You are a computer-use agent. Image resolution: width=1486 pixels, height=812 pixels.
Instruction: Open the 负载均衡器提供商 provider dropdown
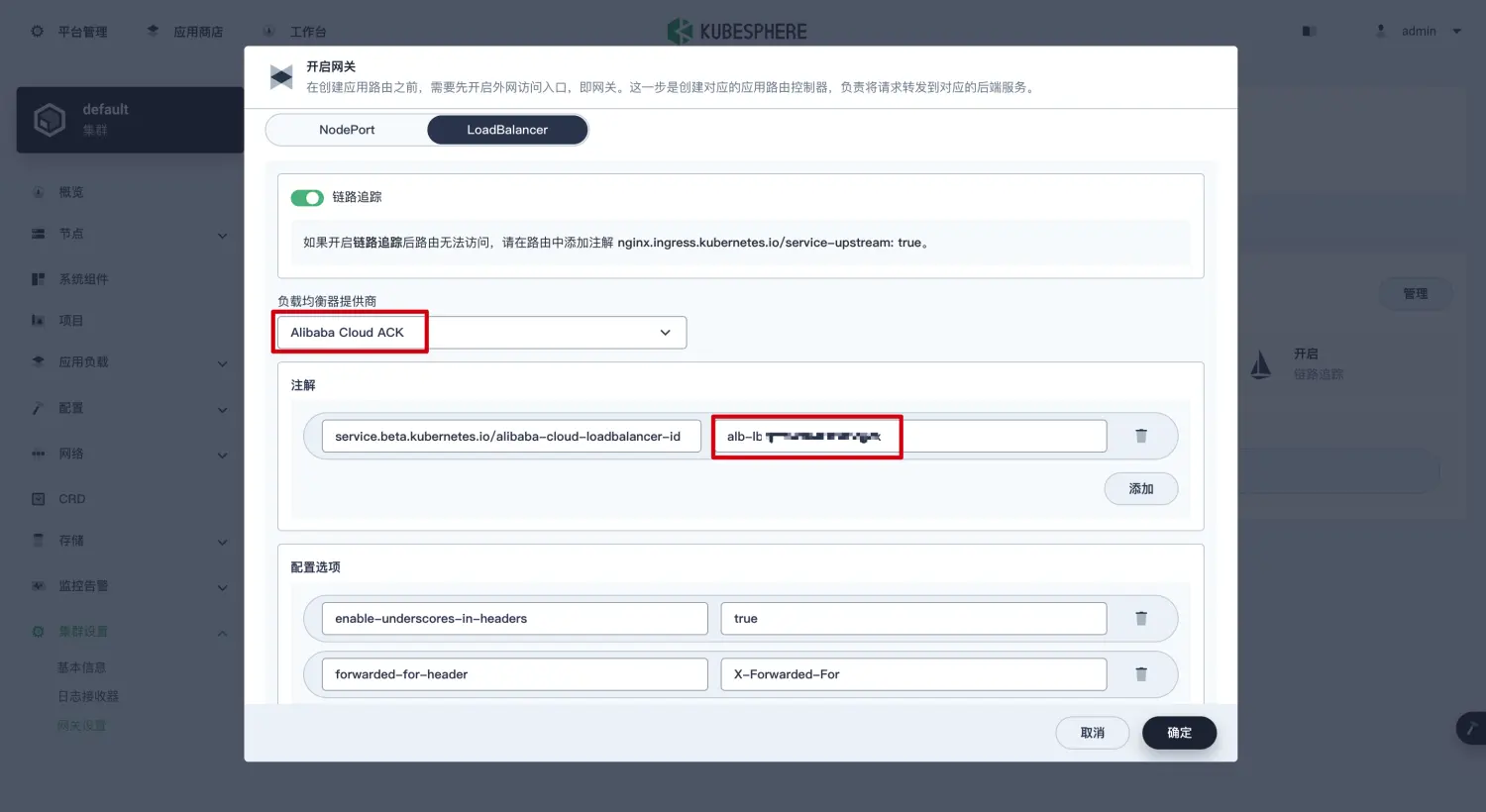tap(481, 333)
